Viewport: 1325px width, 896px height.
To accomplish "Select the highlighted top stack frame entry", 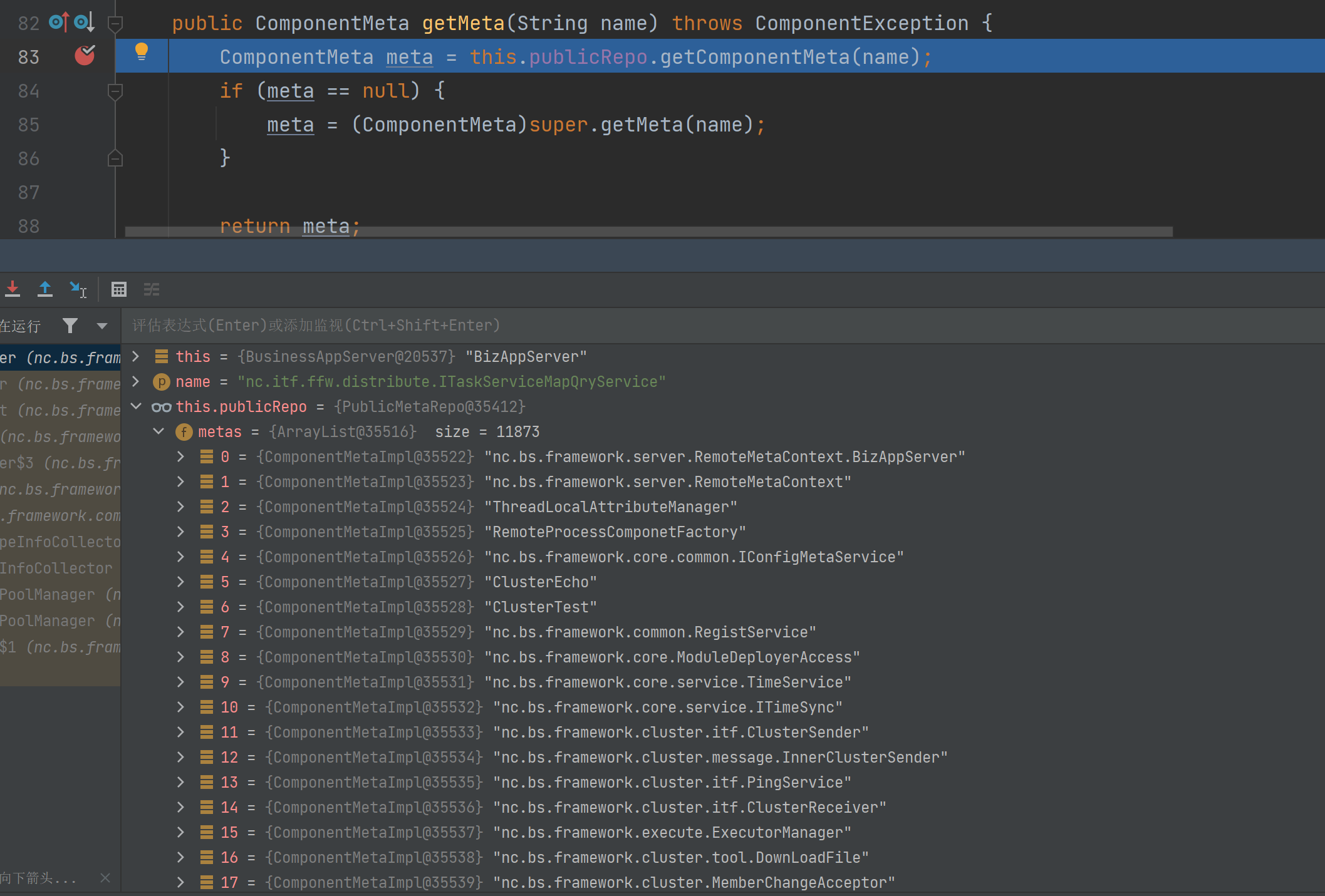I will pyautogui.click(x=60, y=358).
